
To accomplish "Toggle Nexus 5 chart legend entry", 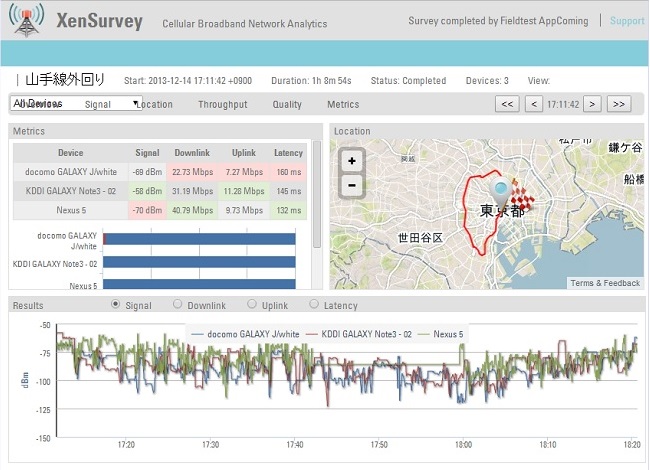I will point(440,334).
